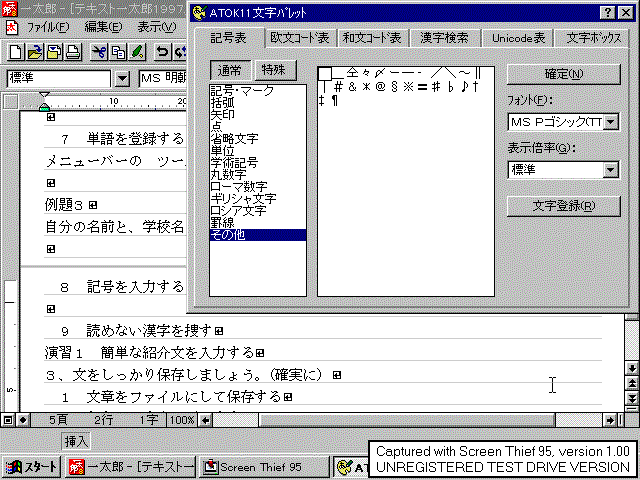Click the Copy icon in Ichitaro toolbar
Image resolution: width=640 pixels, height=480 pixels.
point(118,52)
